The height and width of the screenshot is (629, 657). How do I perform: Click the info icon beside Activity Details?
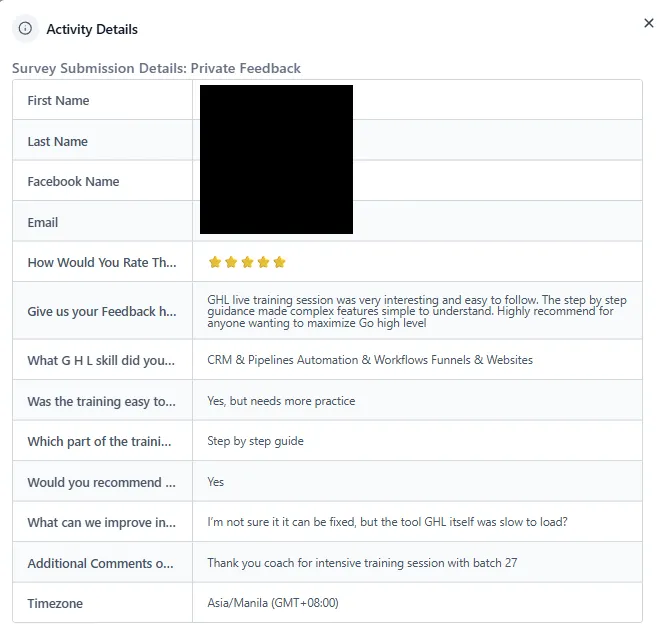click(25, 28)
